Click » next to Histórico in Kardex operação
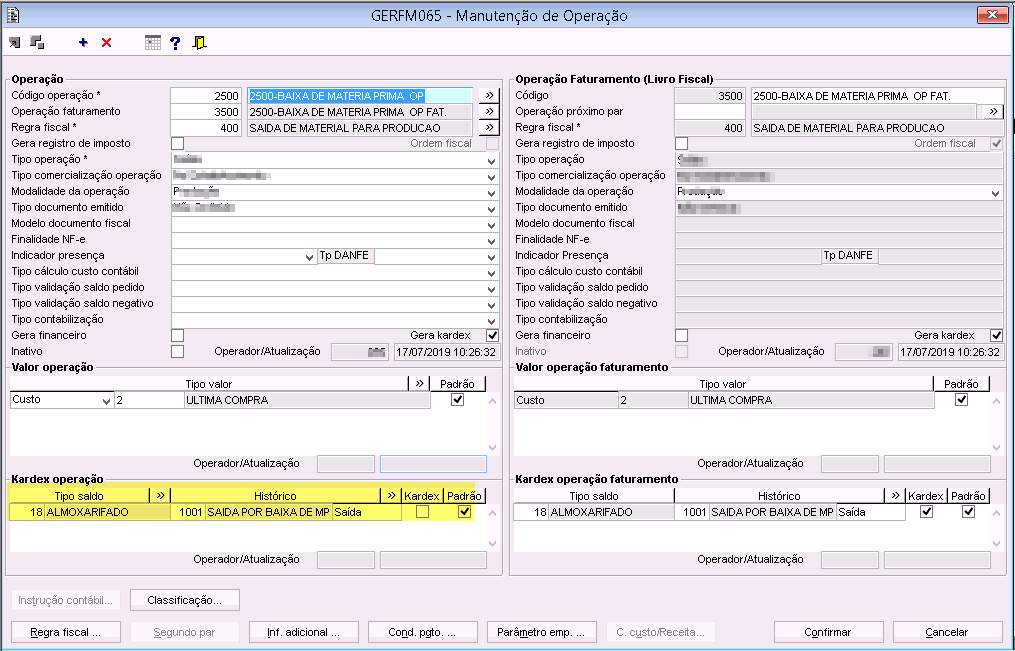The height and width of the screenshot is (651, 1015). click(391, 496)
